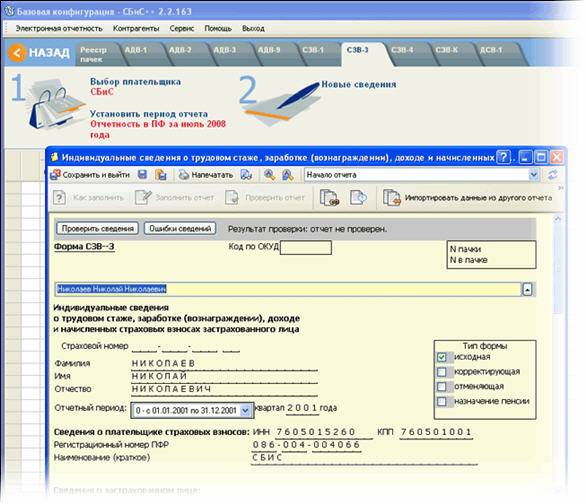Viewport: 586px width, 504px height.
Task: Click the Новые сведения link
Action: pos(359,84)
